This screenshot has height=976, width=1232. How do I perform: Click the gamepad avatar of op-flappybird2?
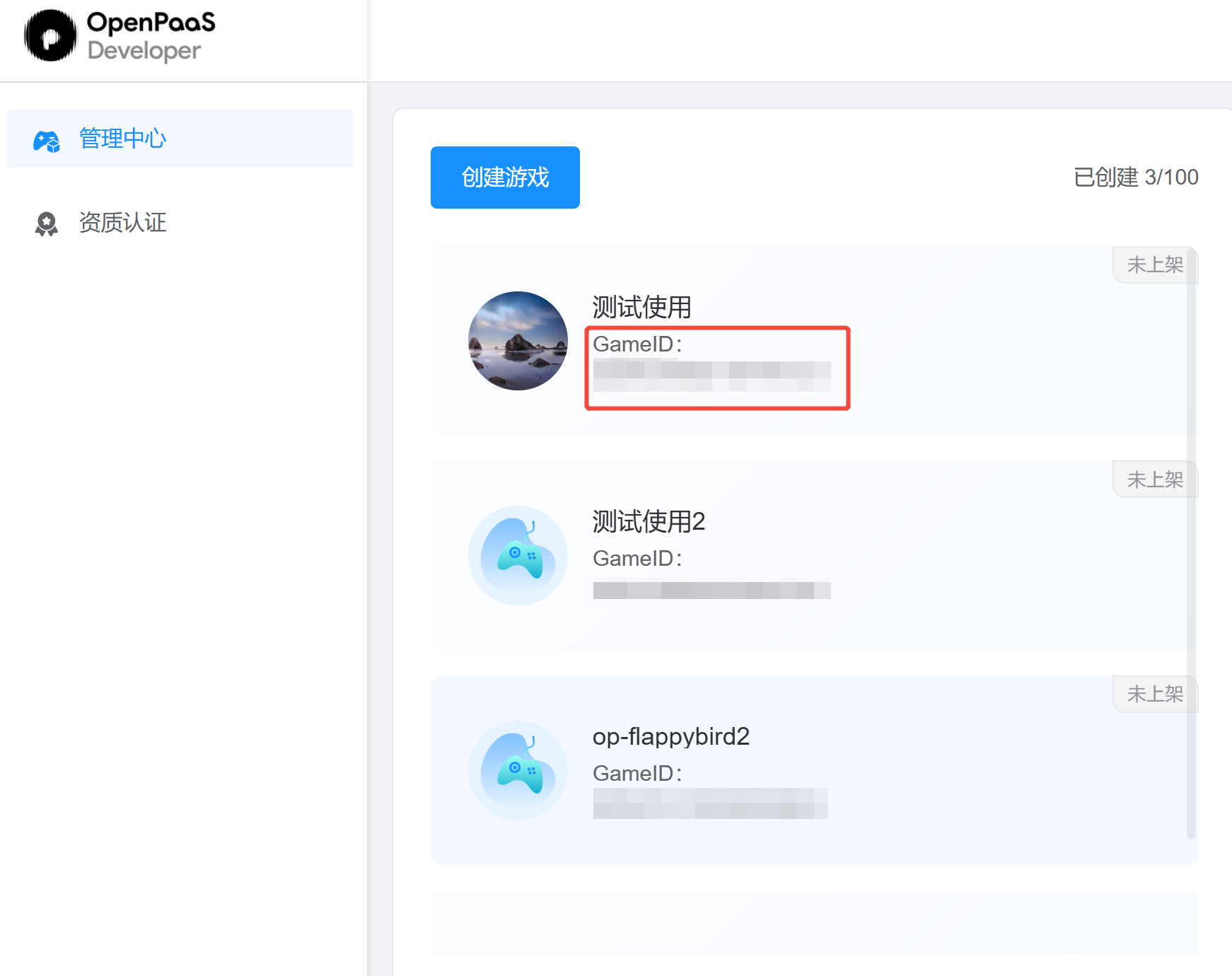point(518,770)
